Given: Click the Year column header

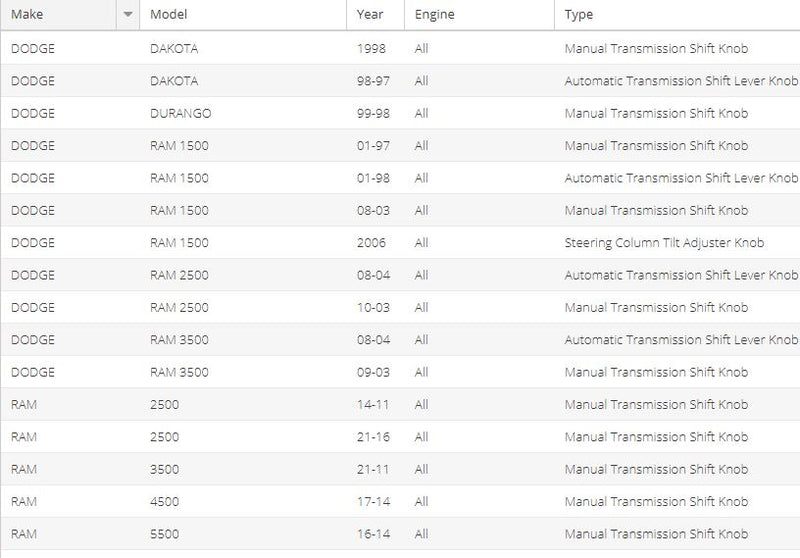Looking at the screenshot, I should point(376,14).
